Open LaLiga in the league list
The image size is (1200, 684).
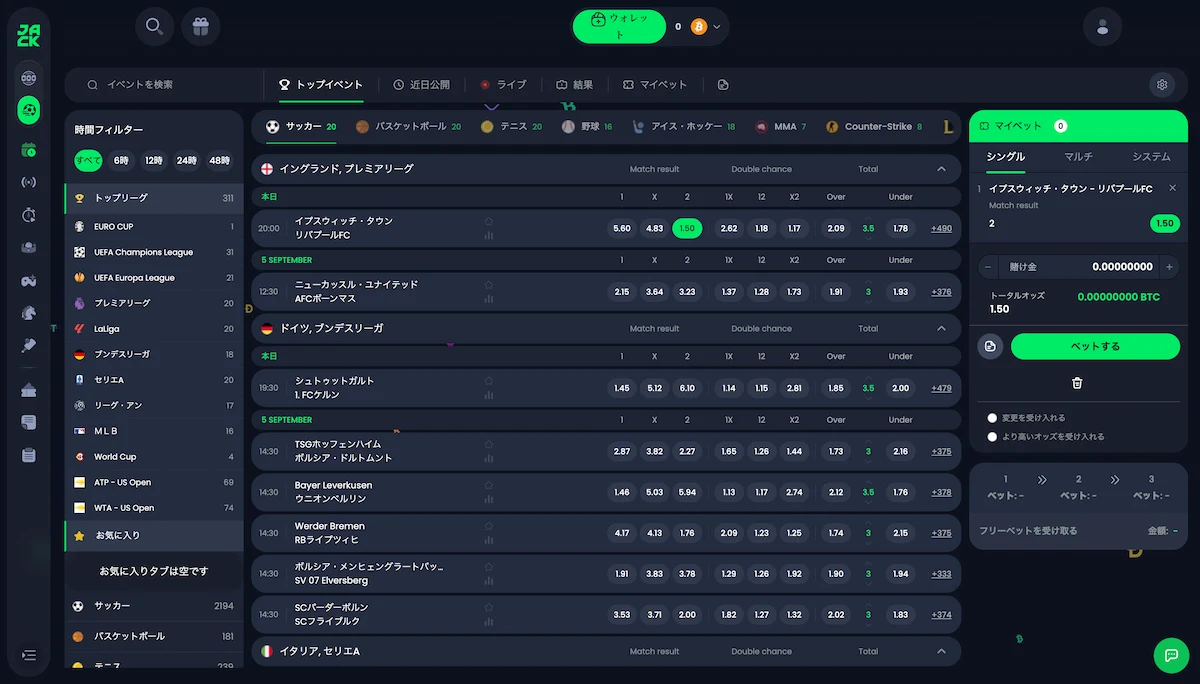(154, 329)
